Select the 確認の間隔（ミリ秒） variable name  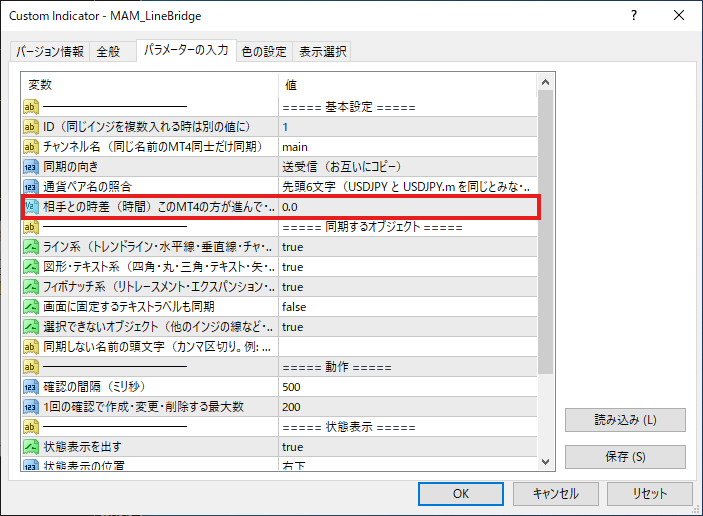(x=94, y=386)
